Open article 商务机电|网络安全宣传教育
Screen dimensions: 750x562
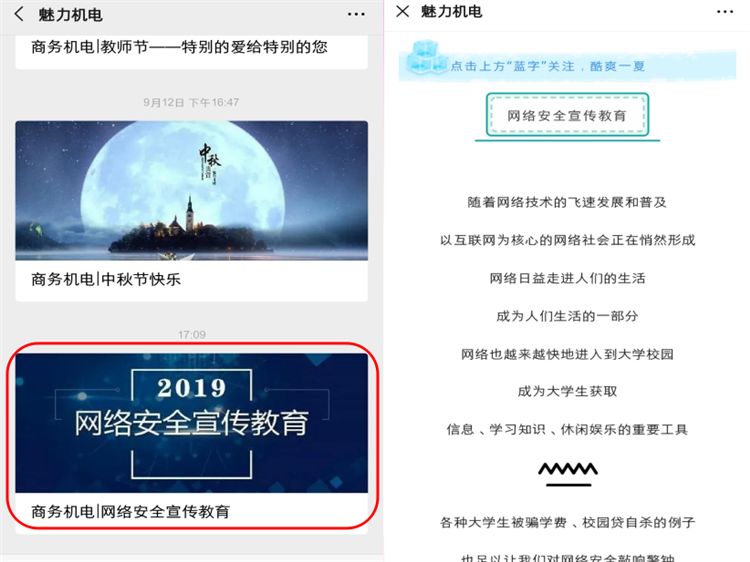(130, 512)
